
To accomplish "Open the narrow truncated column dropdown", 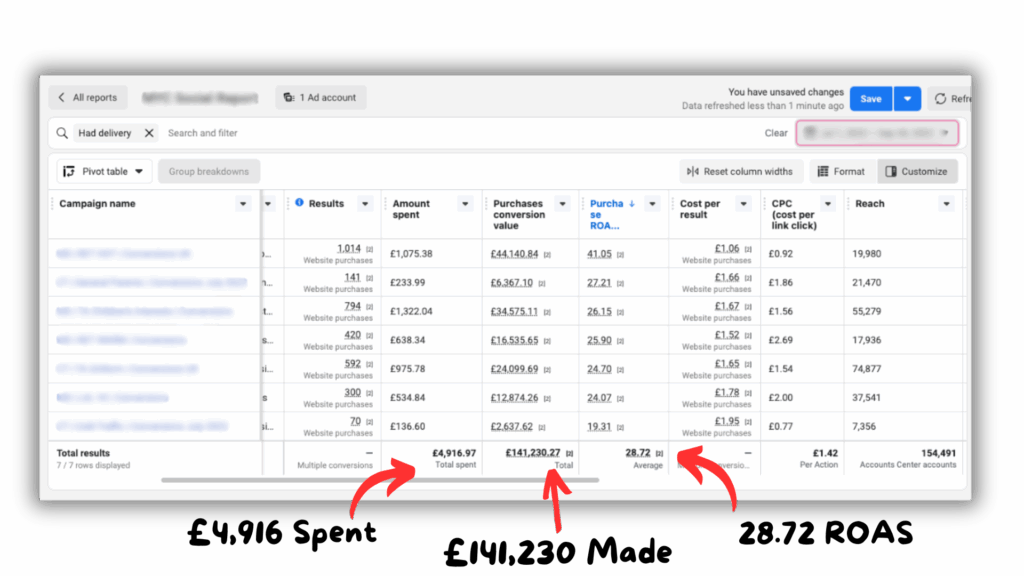I will (268, 204).
